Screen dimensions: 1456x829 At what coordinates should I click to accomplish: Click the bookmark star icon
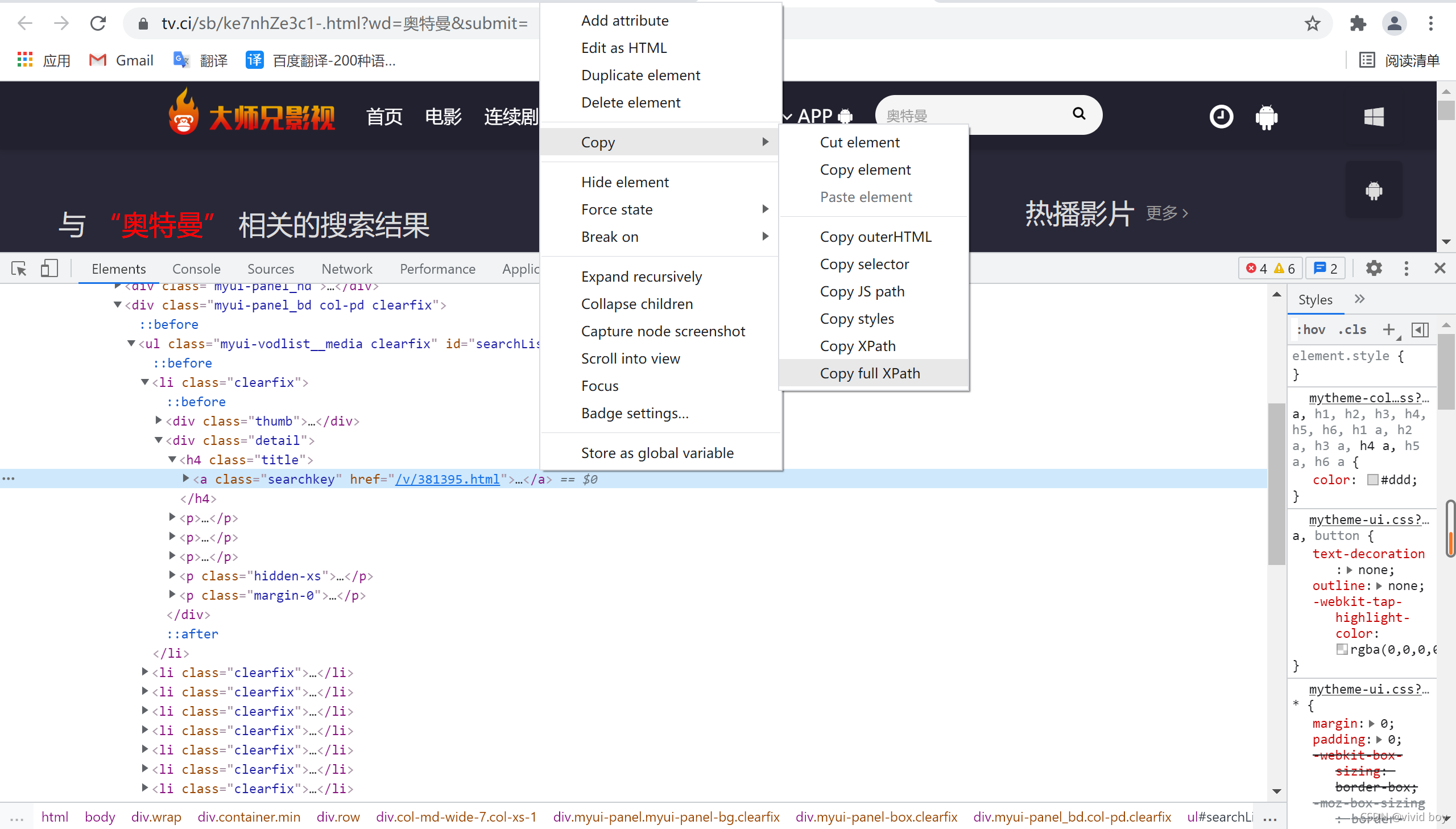point(1312,23)
